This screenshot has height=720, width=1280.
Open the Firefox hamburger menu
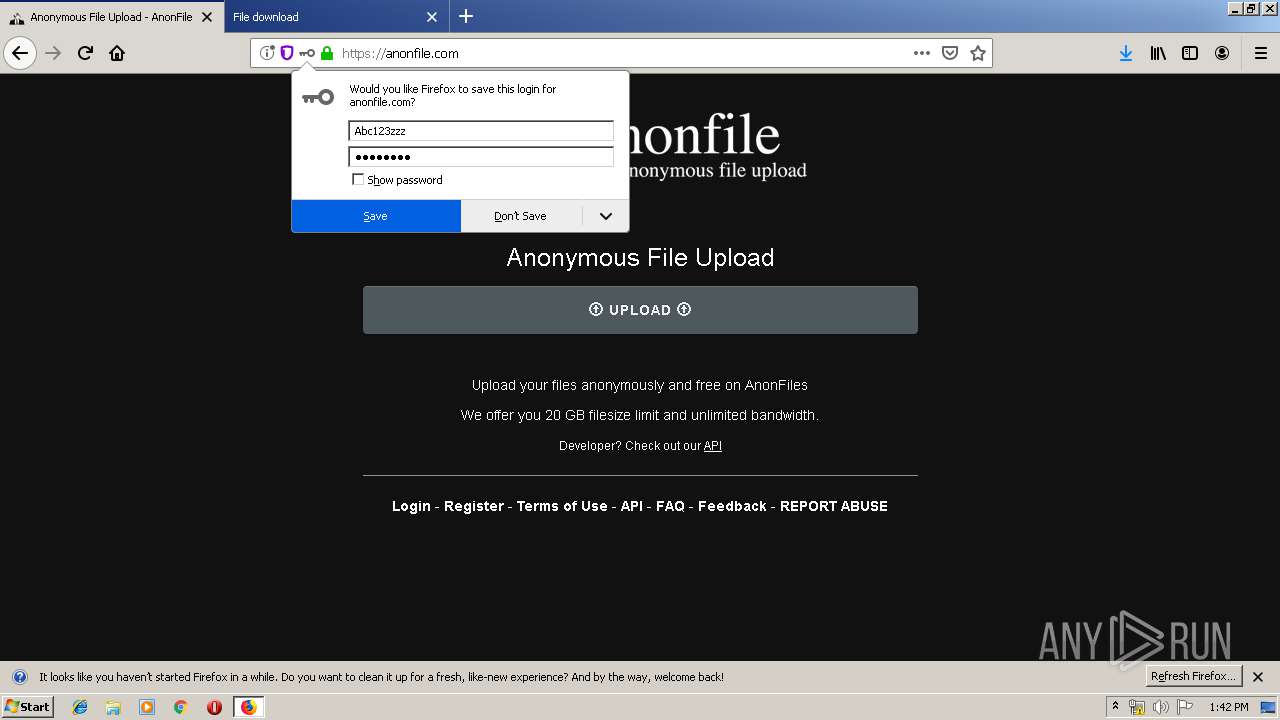click(1260, 53)
